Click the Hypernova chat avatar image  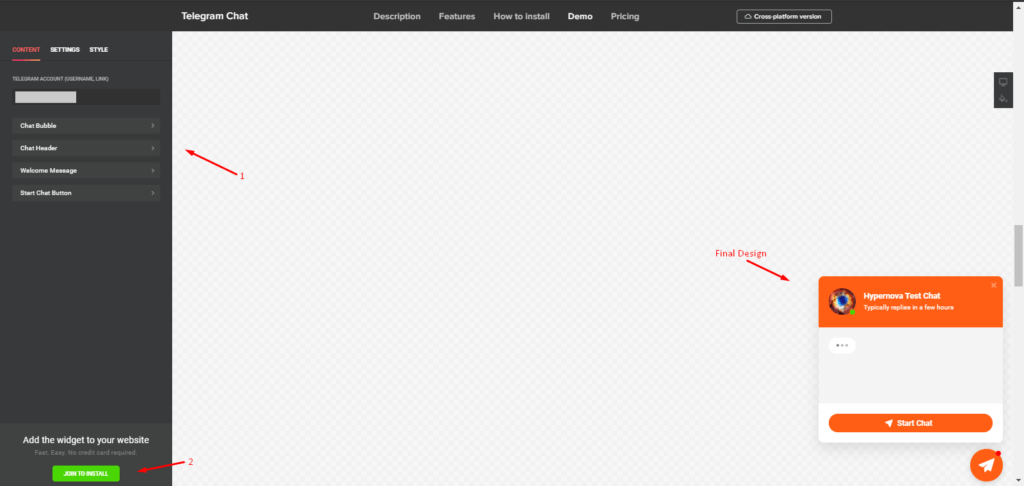843,301
